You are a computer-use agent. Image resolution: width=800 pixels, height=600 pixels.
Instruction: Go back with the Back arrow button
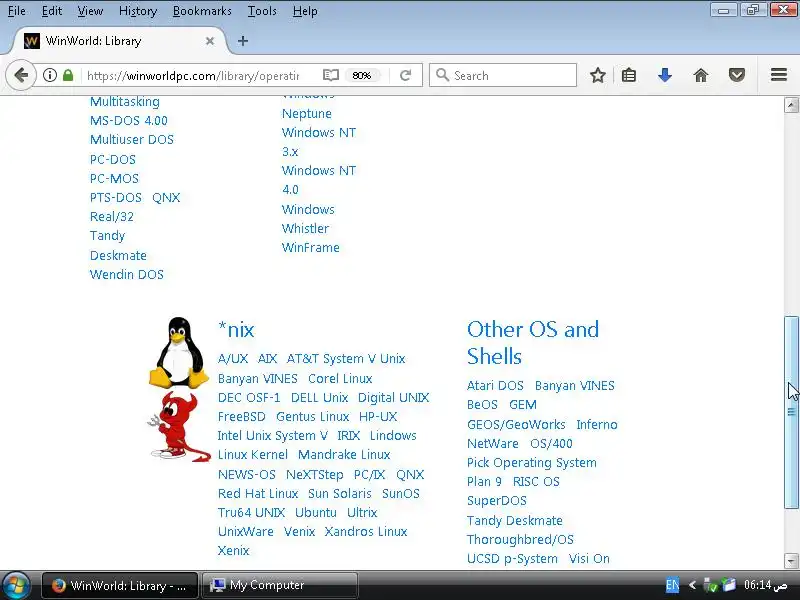tap(21, 76)
